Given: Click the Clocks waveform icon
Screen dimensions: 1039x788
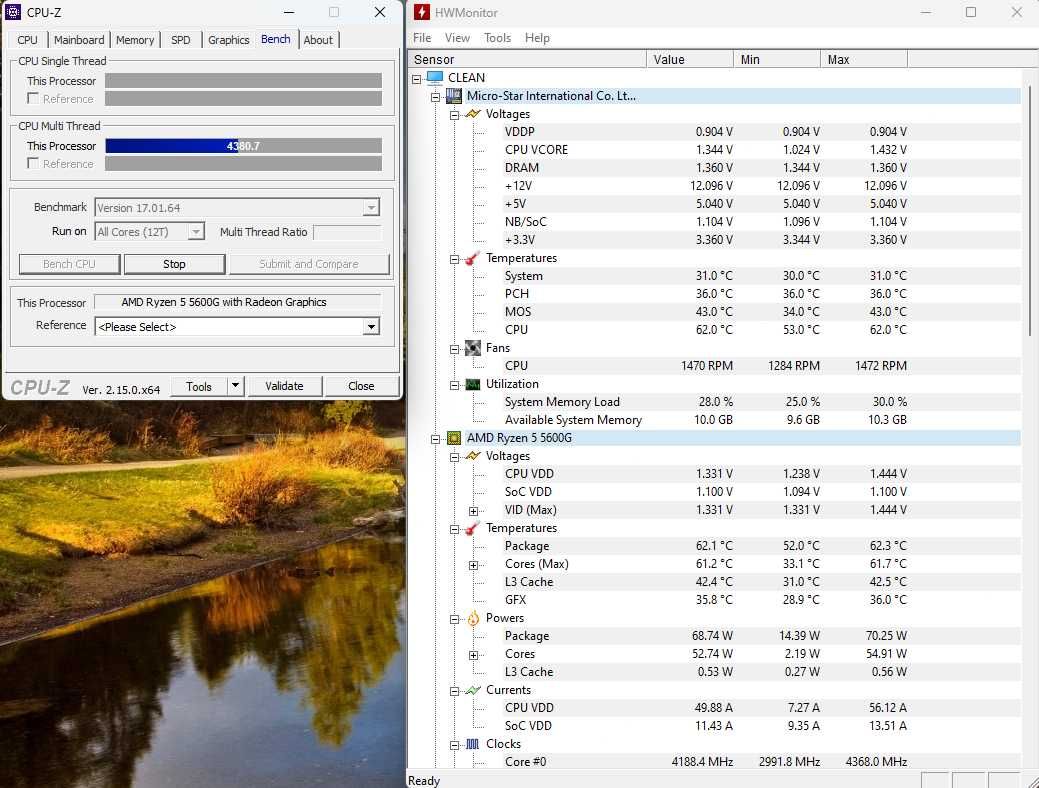Looking at the screenshot, I should [x=472, y=744].
